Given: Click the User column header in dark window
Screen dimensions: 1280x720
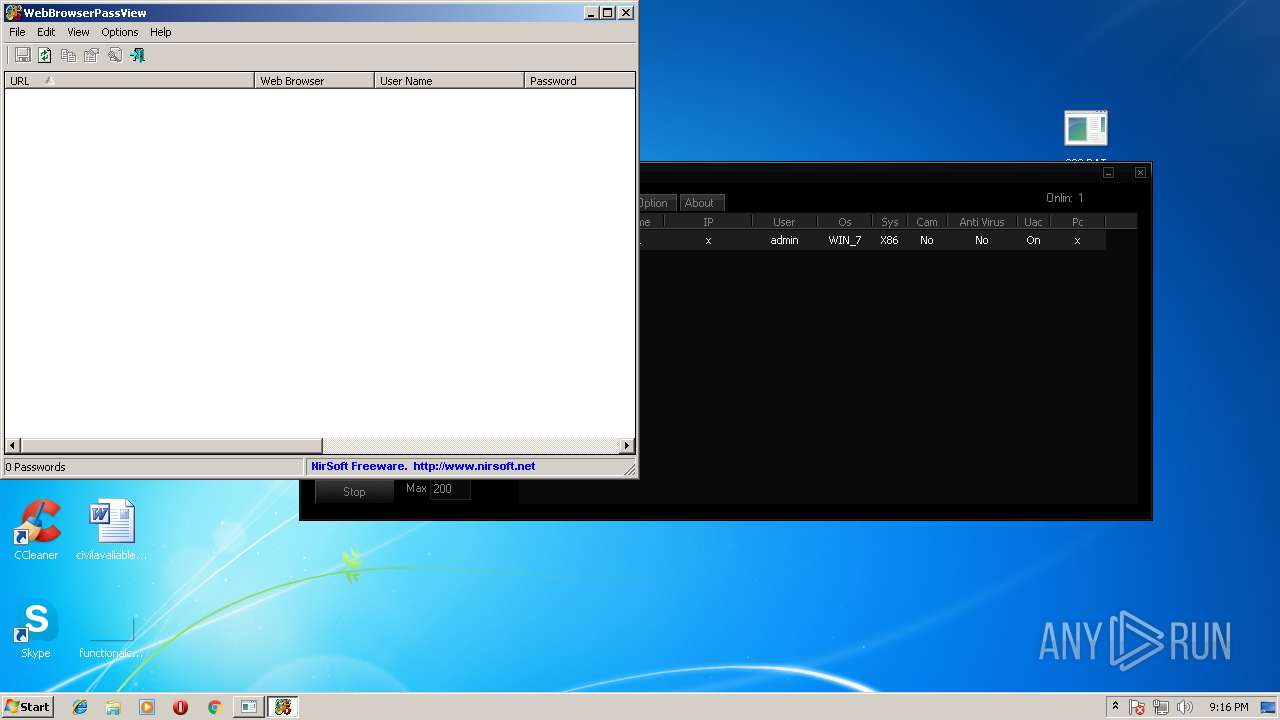Looking at the screenshot, I should point(784,222).
